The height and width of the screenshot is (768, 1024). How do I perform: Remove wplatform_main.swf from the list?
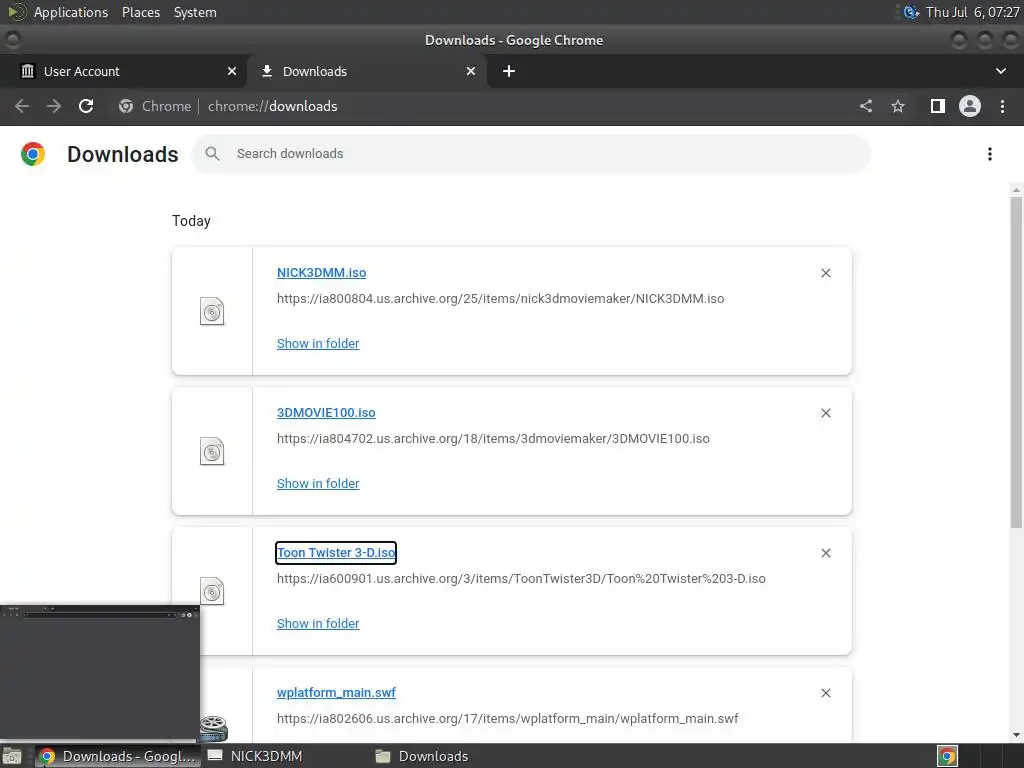825,693
